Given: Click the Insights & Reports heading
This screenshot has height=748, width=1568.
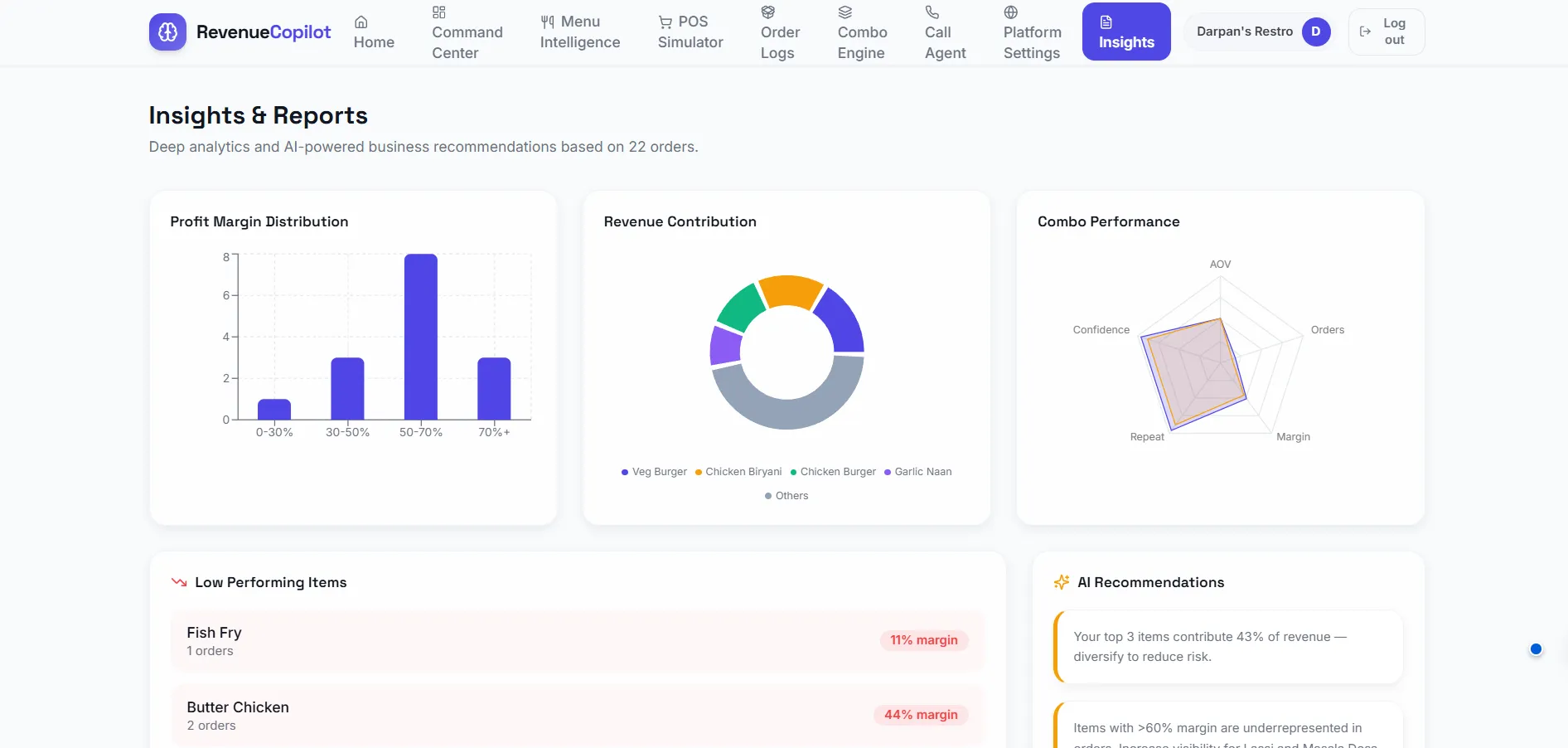Looking at the screenshot, I should 258,115.
